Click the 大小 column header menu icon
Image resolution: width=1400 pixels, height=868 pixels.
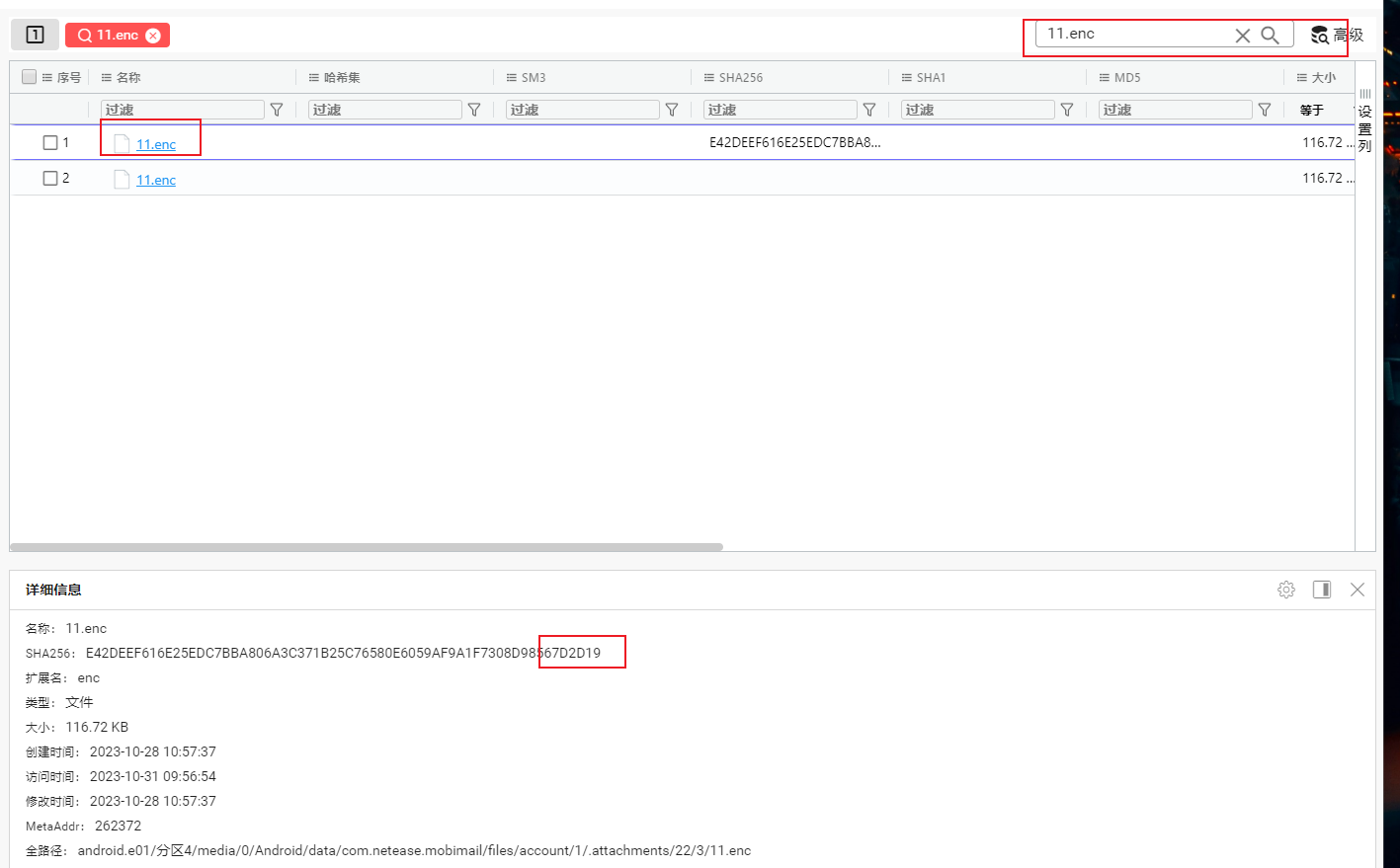coord(1302,77)
